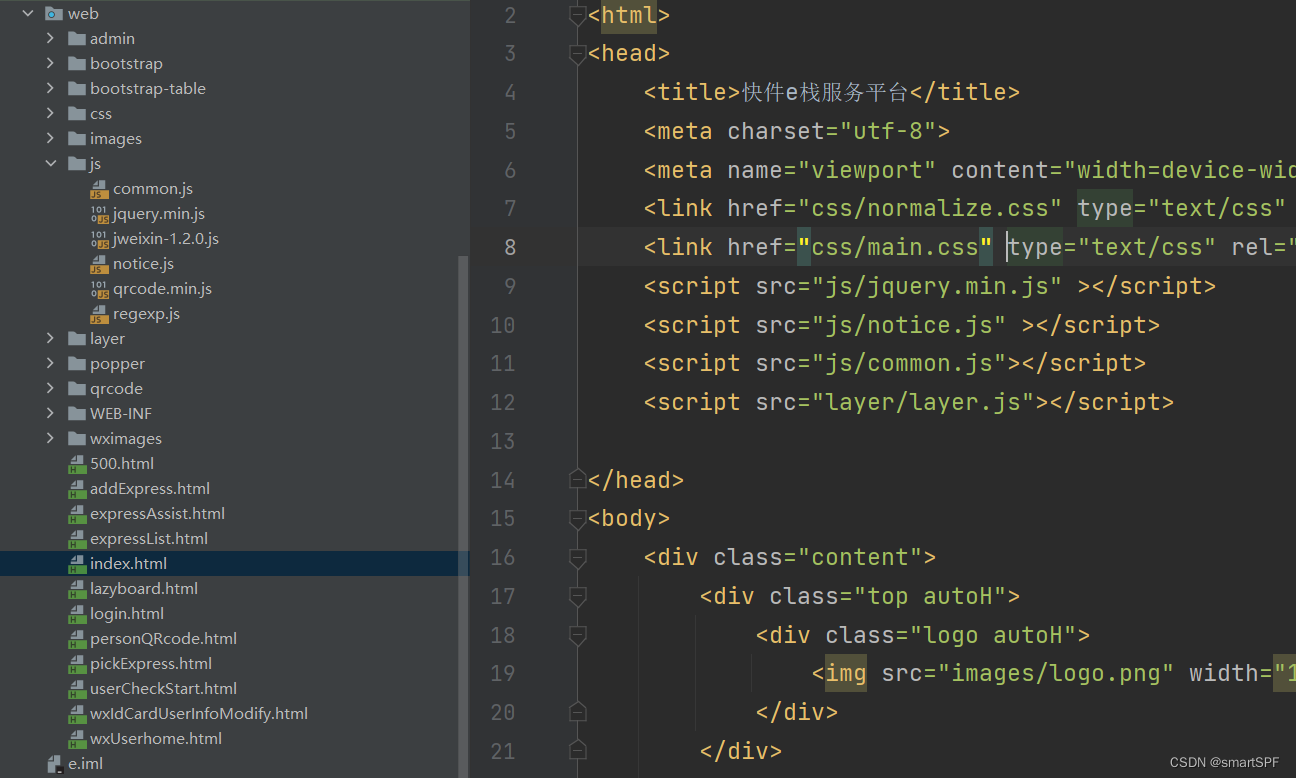Expand the layer folder arrow

pyautogui.click(x=51, y=339)
